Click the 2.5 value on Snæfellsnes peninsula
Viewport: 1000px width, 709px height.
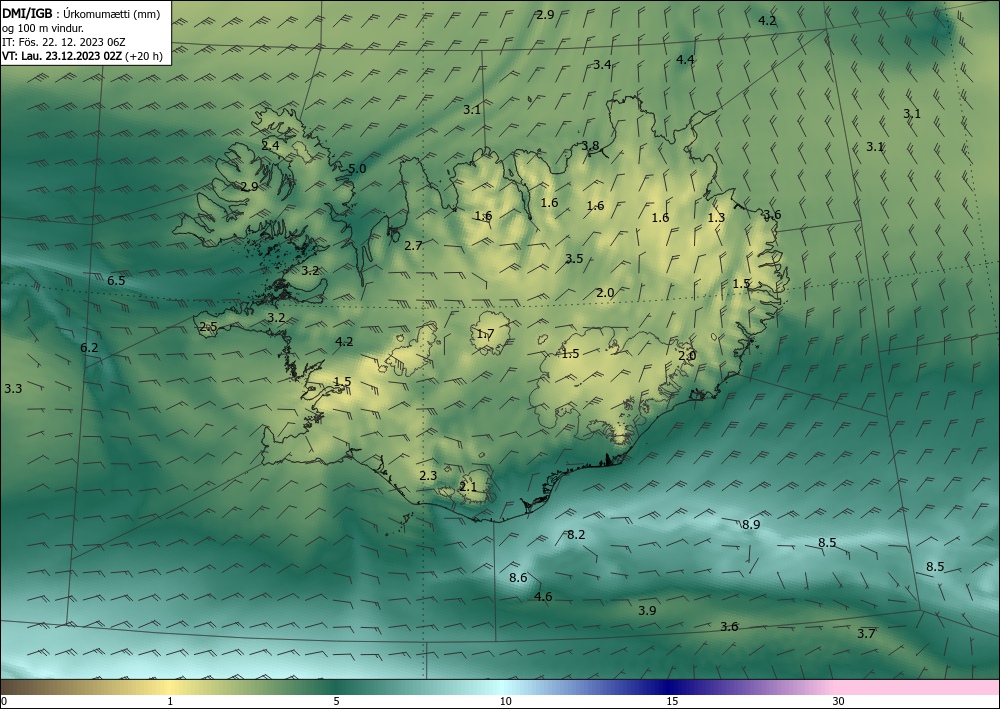coord(209,327)
